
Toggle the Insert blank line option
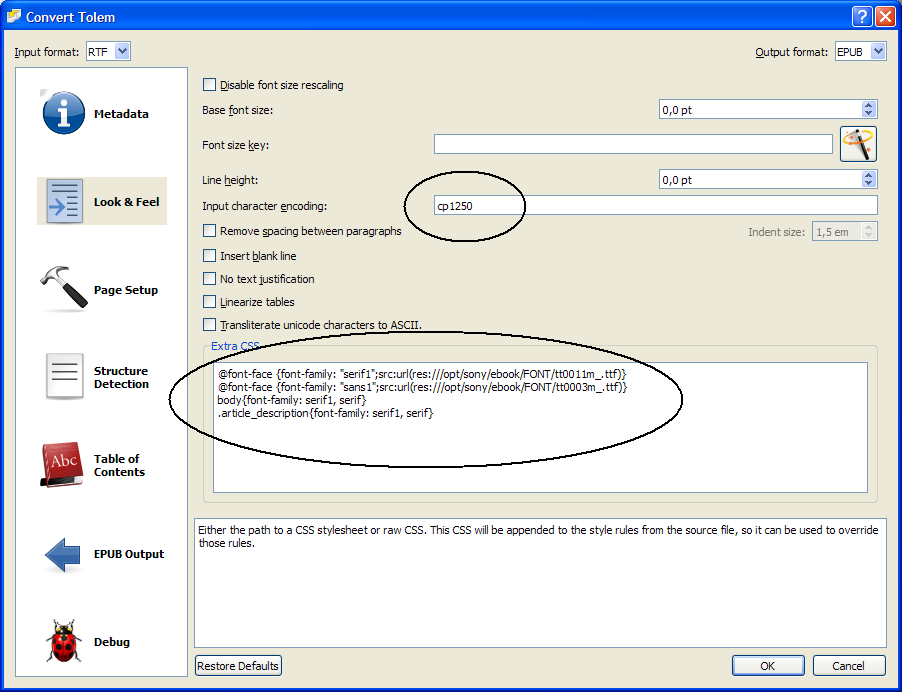click(209, 255)
